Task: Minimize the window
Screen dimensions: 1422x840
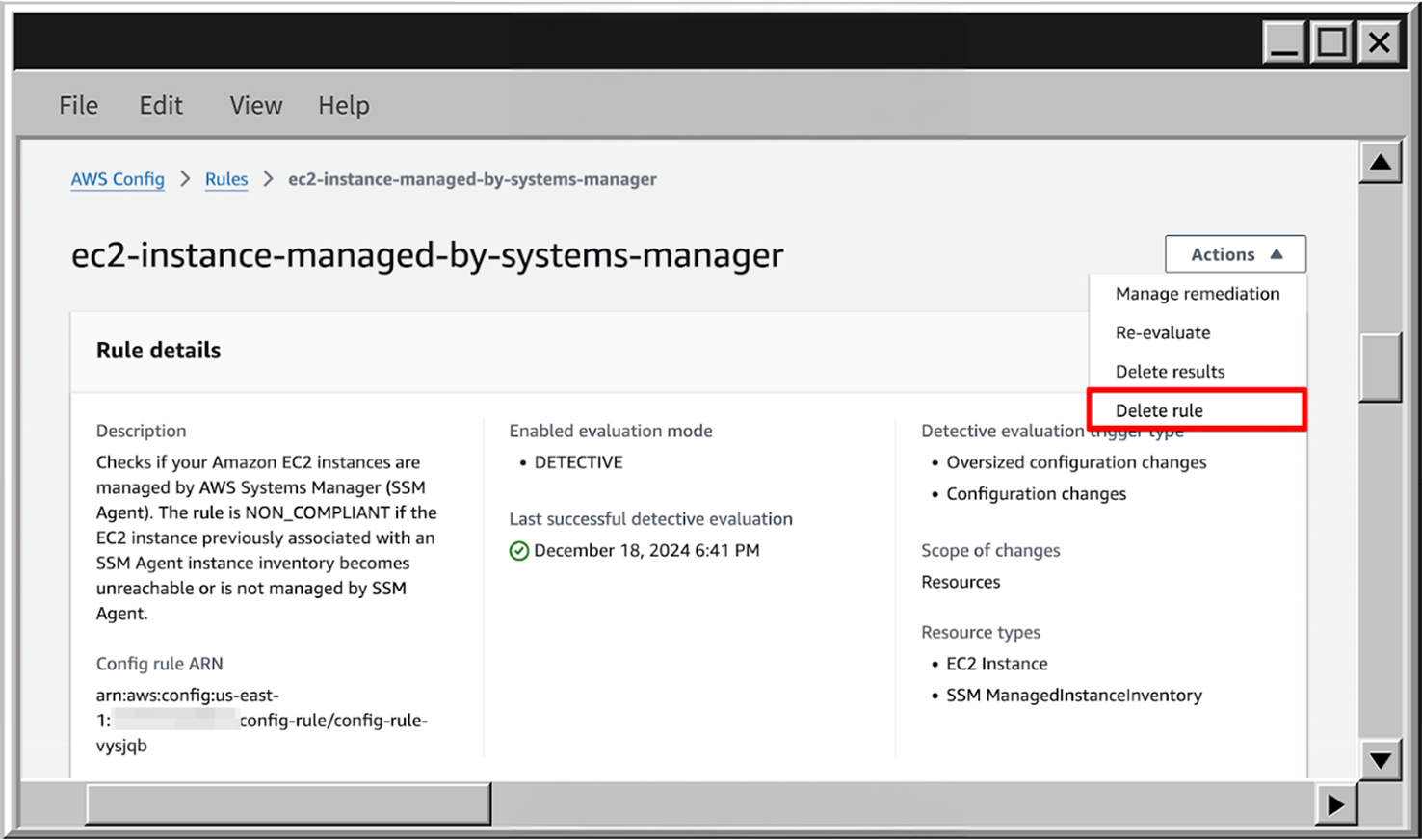Action: 1284,43
